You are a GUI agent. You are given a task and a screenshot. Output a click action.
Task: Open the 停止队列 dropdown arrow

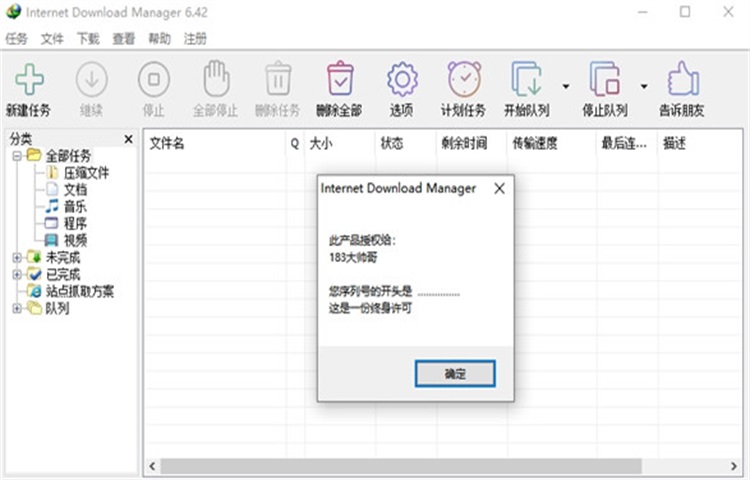(x=644, y=87)
